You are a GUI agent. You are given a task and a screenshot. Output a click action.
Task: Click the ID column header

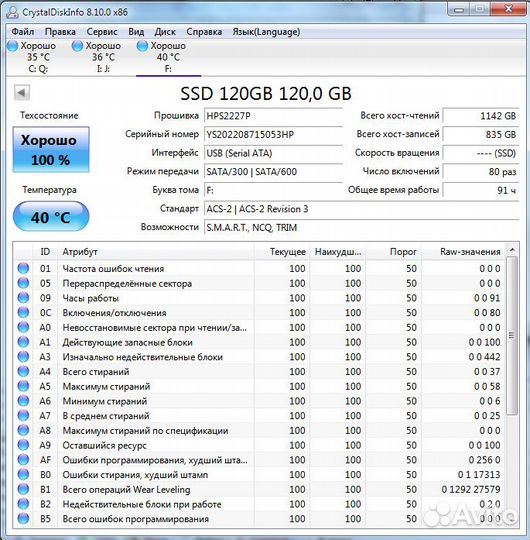tap(45, 252)
